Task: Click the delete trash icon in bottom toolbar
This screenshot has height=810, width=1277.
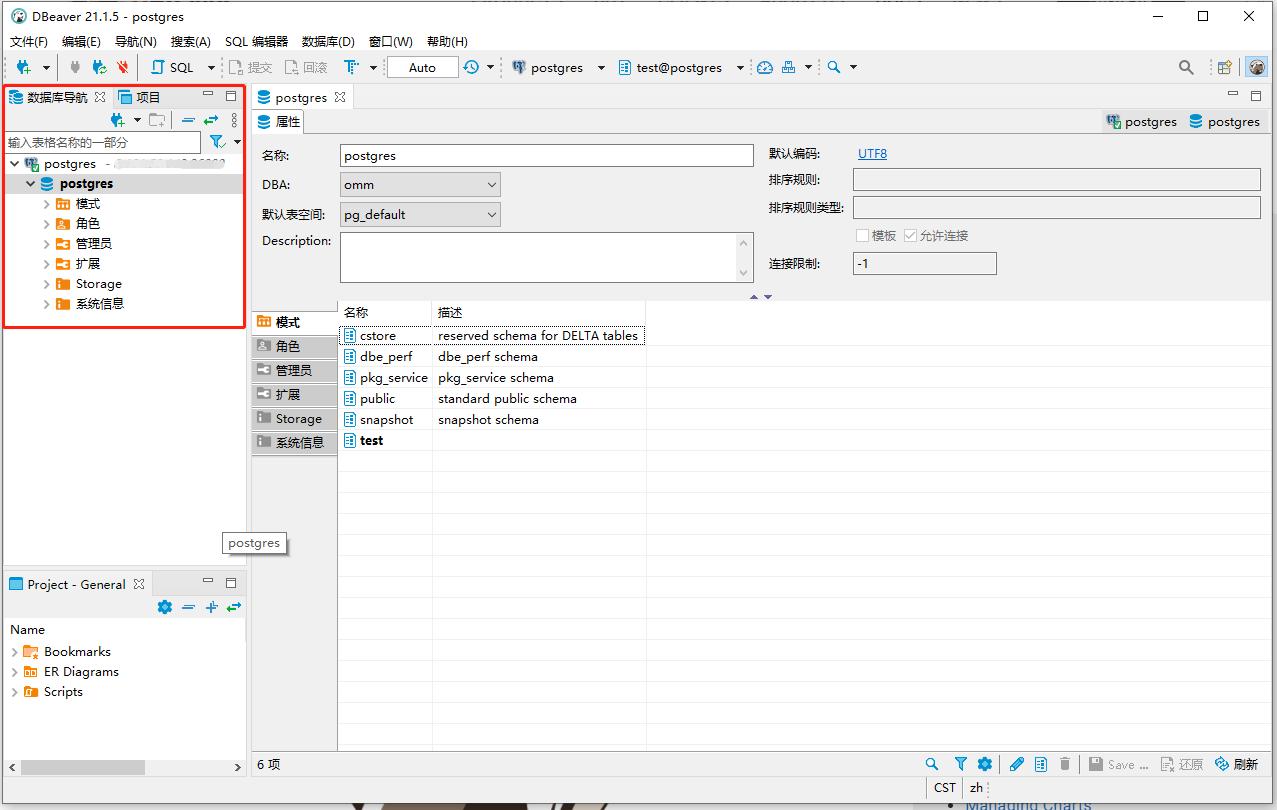Action: point(1065,764)
